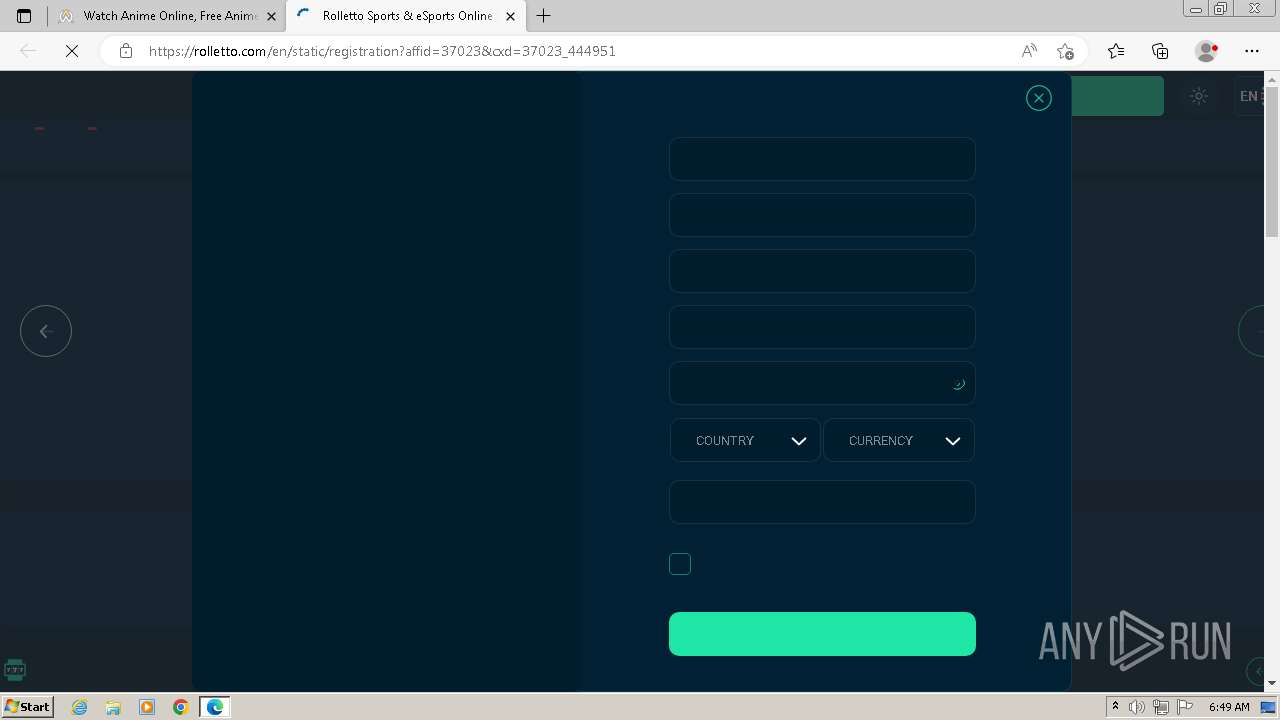This screenshot has height=720, width=1280.
Task: Click dark green header button behind modal
Action: pos(1117,96)
